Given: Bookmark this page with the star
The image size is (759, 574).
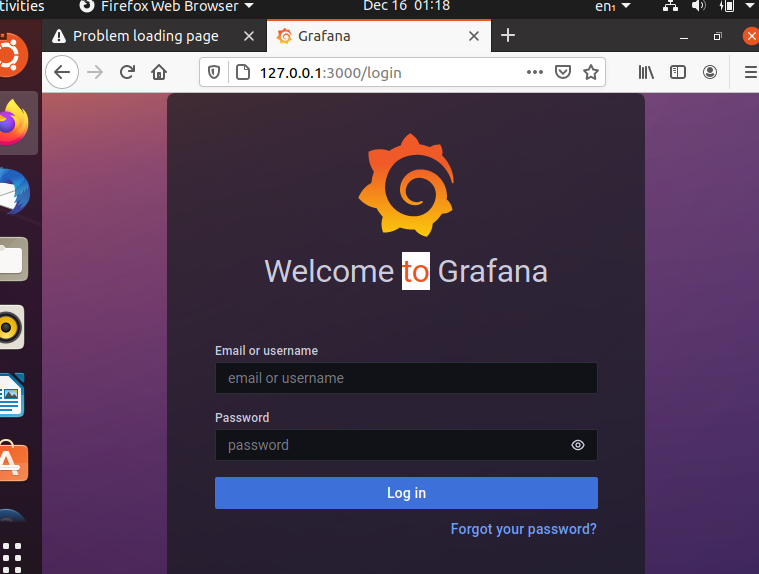Looking at the screenshot, I should 591,73.
